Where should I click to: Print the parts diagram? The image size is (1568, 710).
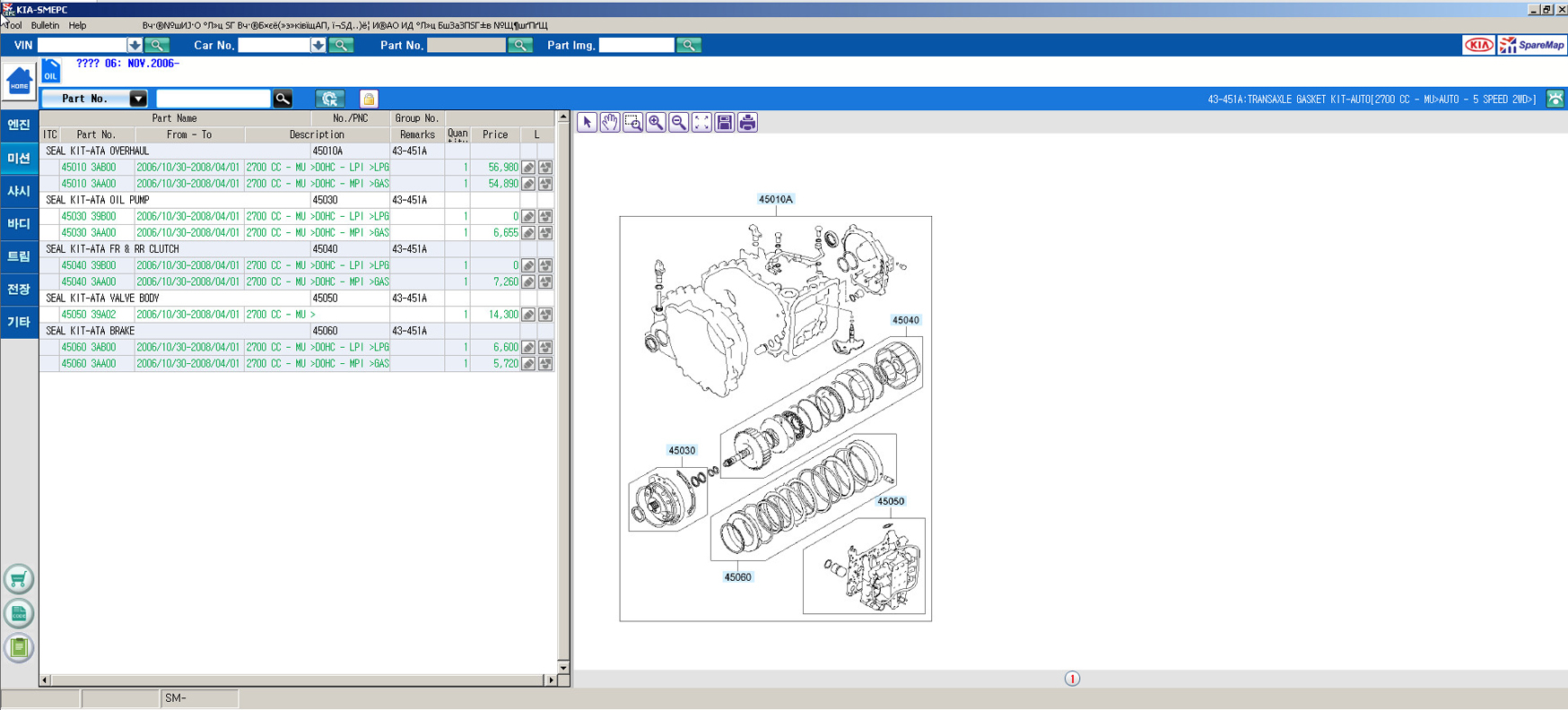click(x=747, y=123)
